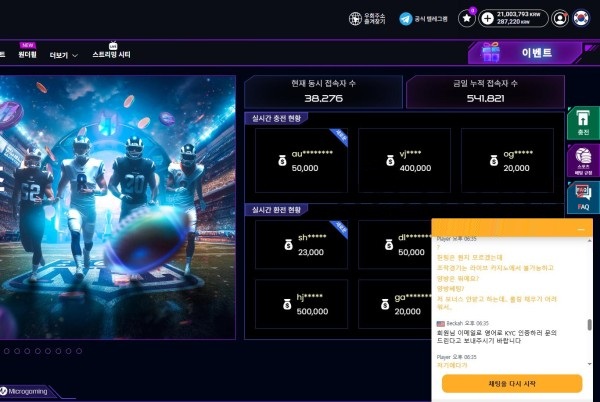Open the 충전 deposit side icon

point(583,124)
